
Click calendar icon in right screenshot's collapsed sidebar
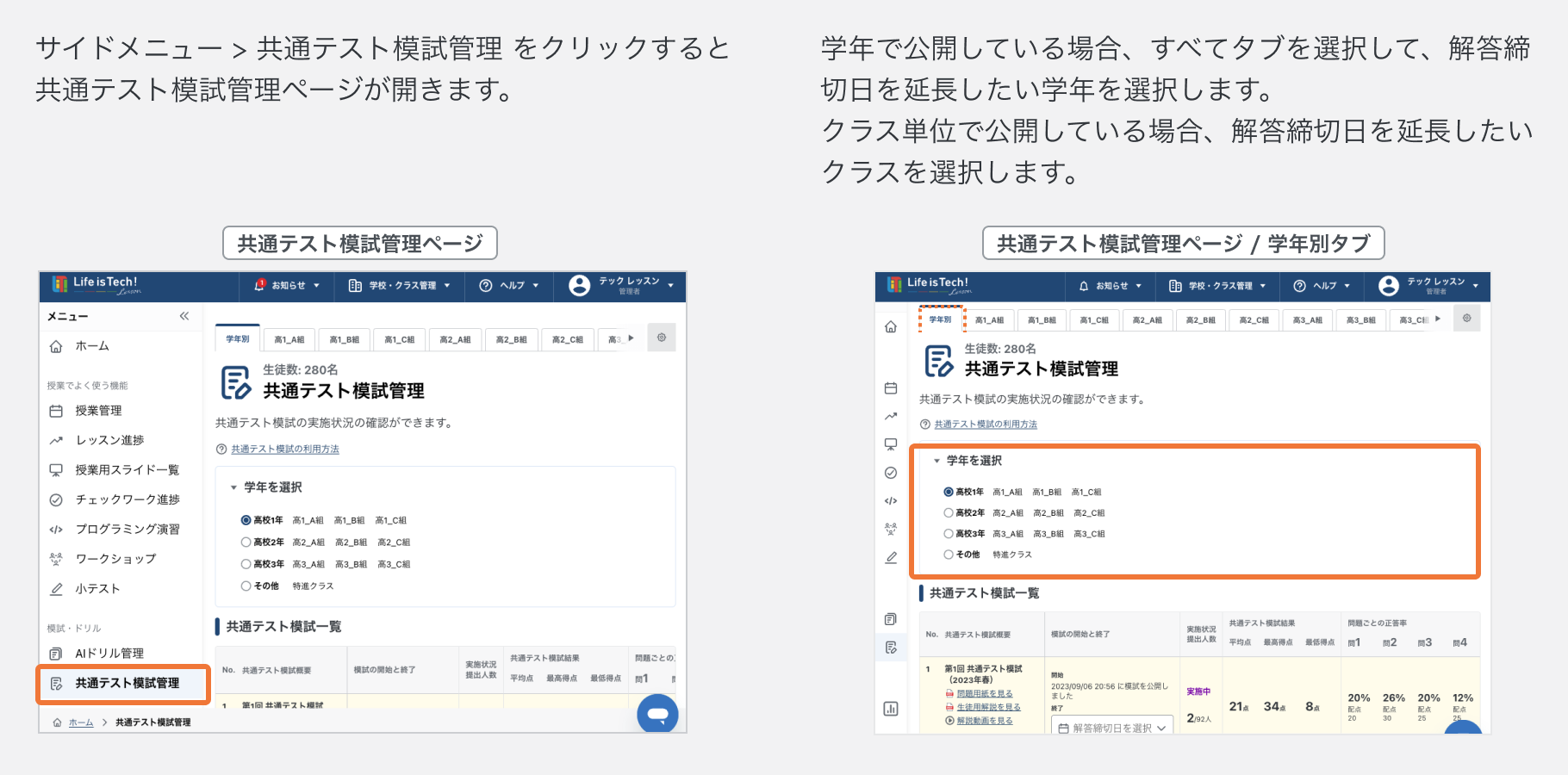891,388
